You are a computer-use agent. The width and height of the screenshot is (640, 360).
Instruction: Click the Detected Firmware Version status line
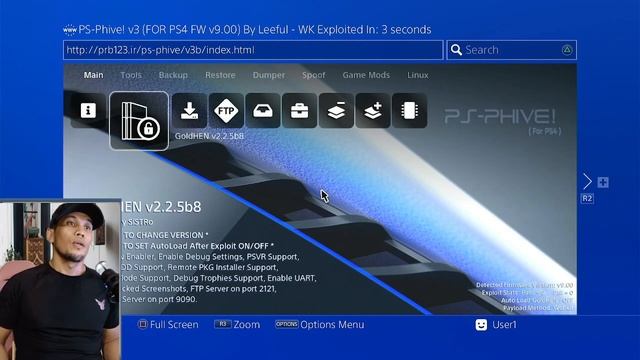click(x=524, y=285)
